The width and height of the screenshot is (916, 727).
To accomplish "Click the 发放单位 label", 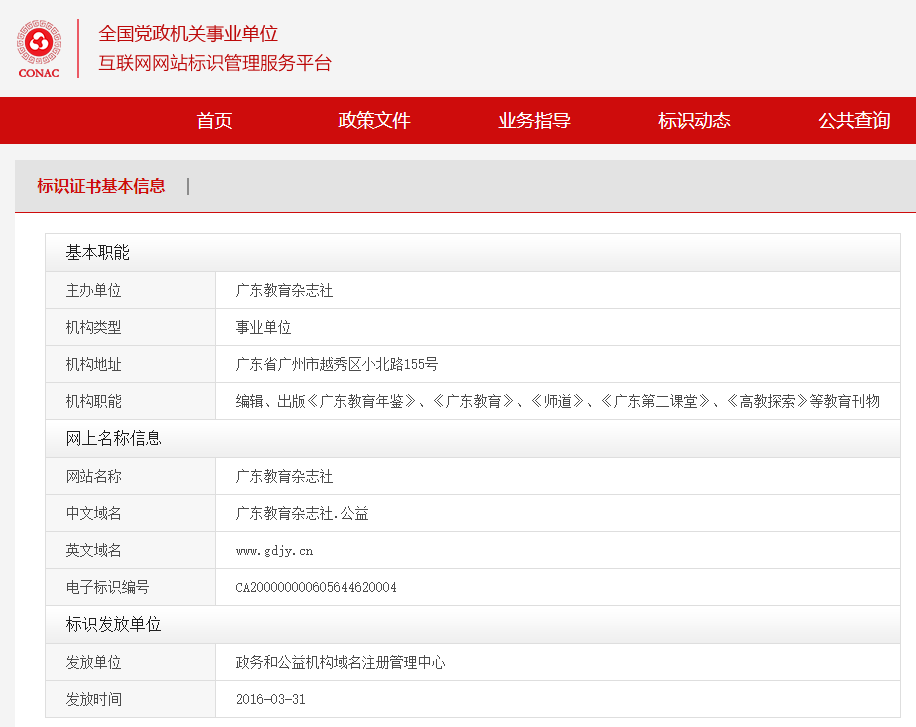I will click(x=93, y=662).
